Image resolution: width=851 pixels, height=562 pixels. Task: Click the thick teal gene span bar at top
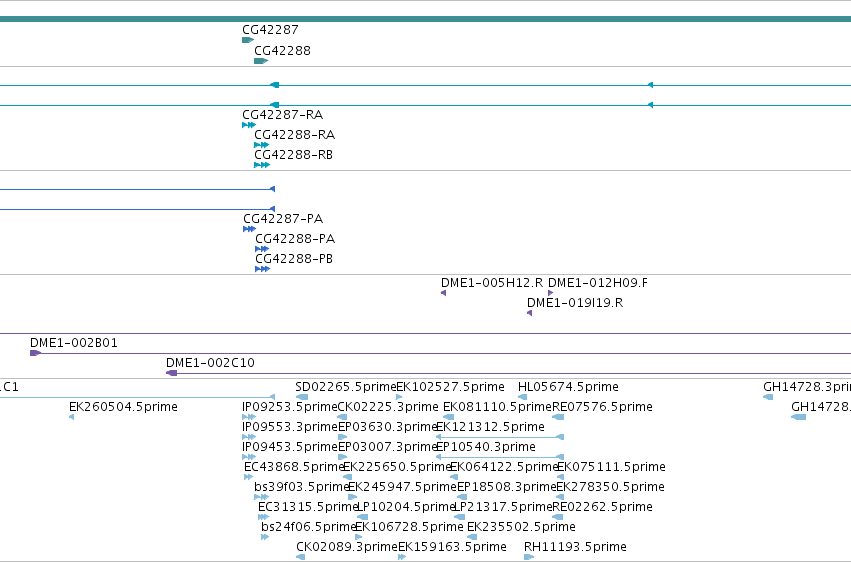tap(426, 19)
